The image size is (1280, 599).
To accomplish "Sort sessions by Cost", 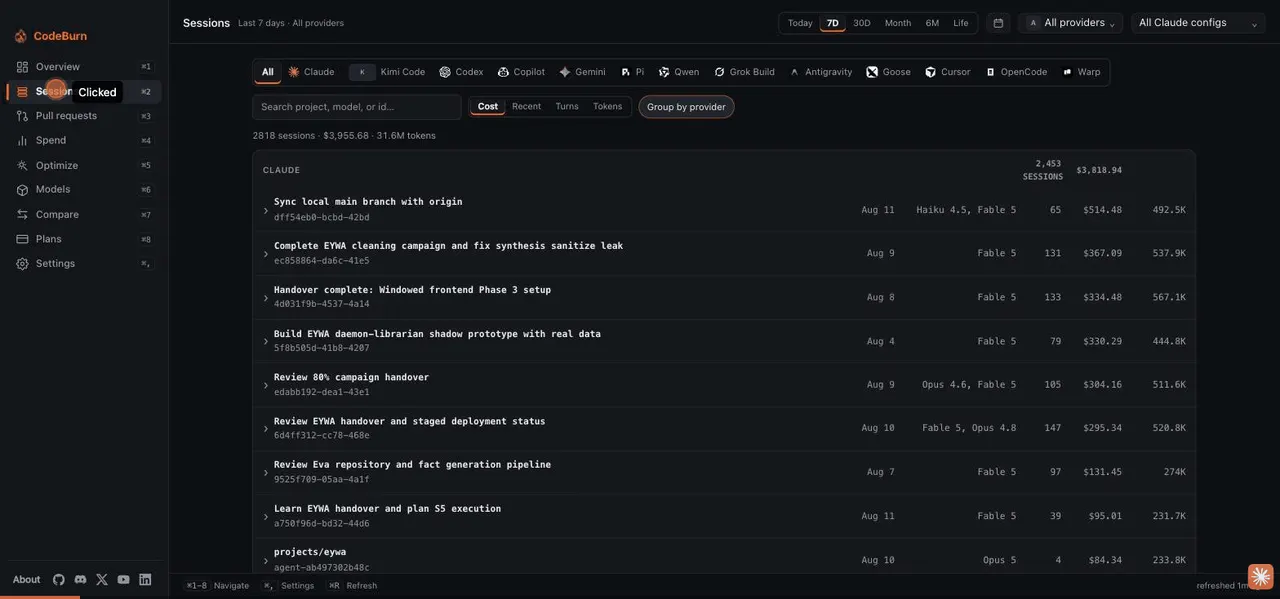I will (x=488, y=106).
